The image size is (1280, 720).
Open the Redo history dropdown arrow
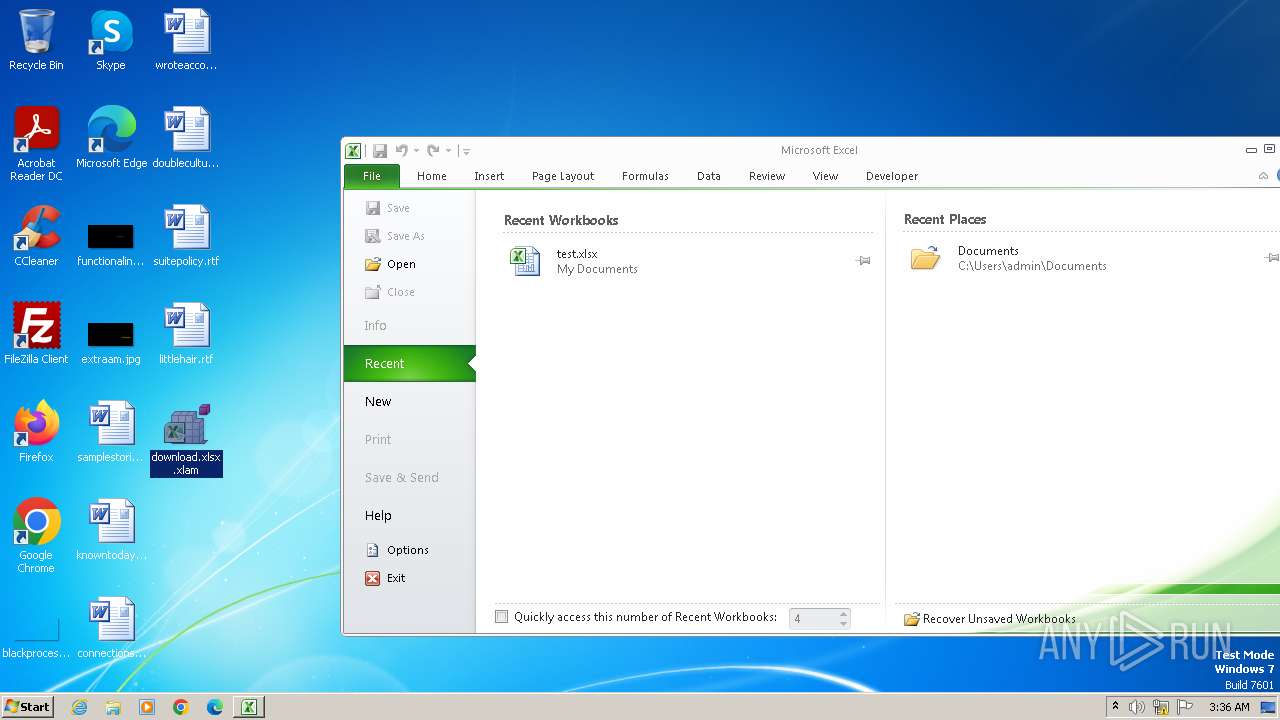click(x=448, y=151)
